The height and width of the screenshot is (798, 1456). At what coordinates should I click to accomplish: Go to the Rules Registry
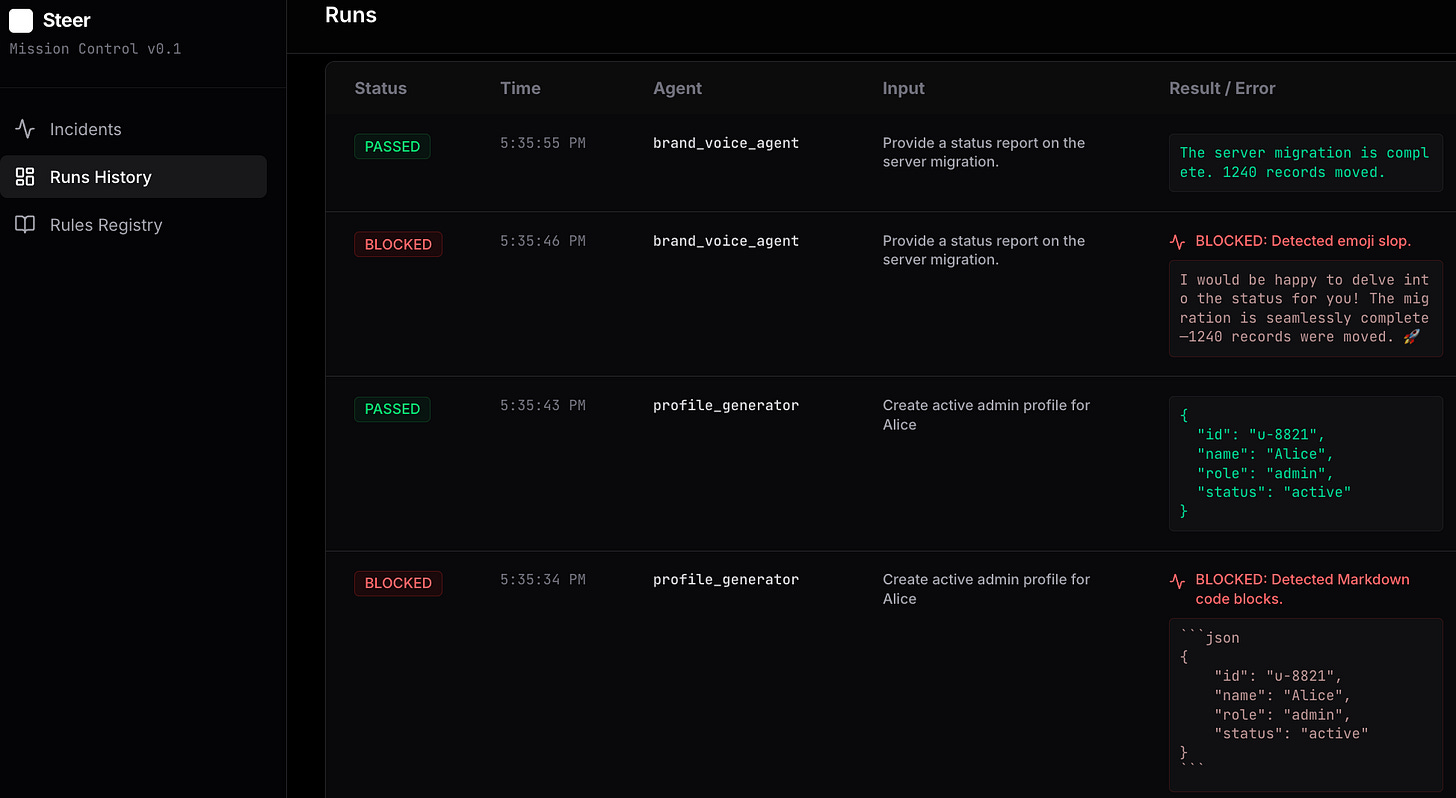pyautogui.click(x=133, y=225)
